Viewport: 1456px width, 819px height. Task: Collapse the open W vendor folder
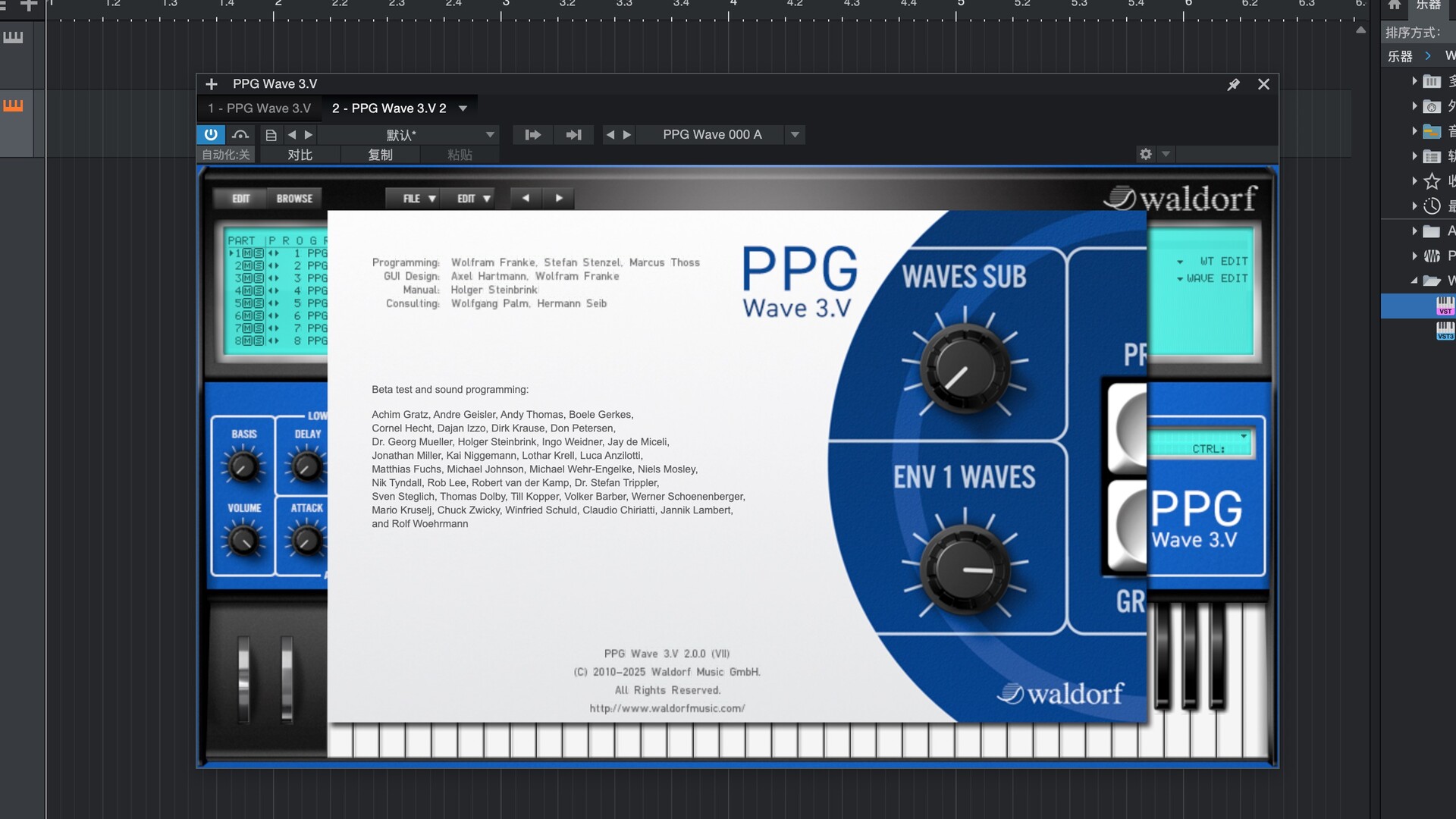tap(1414, 281)
